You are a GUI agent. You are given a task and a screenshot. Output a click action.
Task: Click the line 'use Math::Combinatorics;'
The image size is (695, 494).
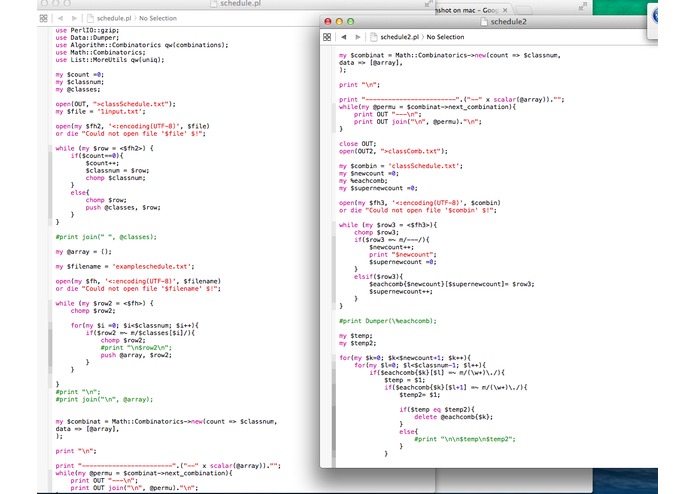101,52
